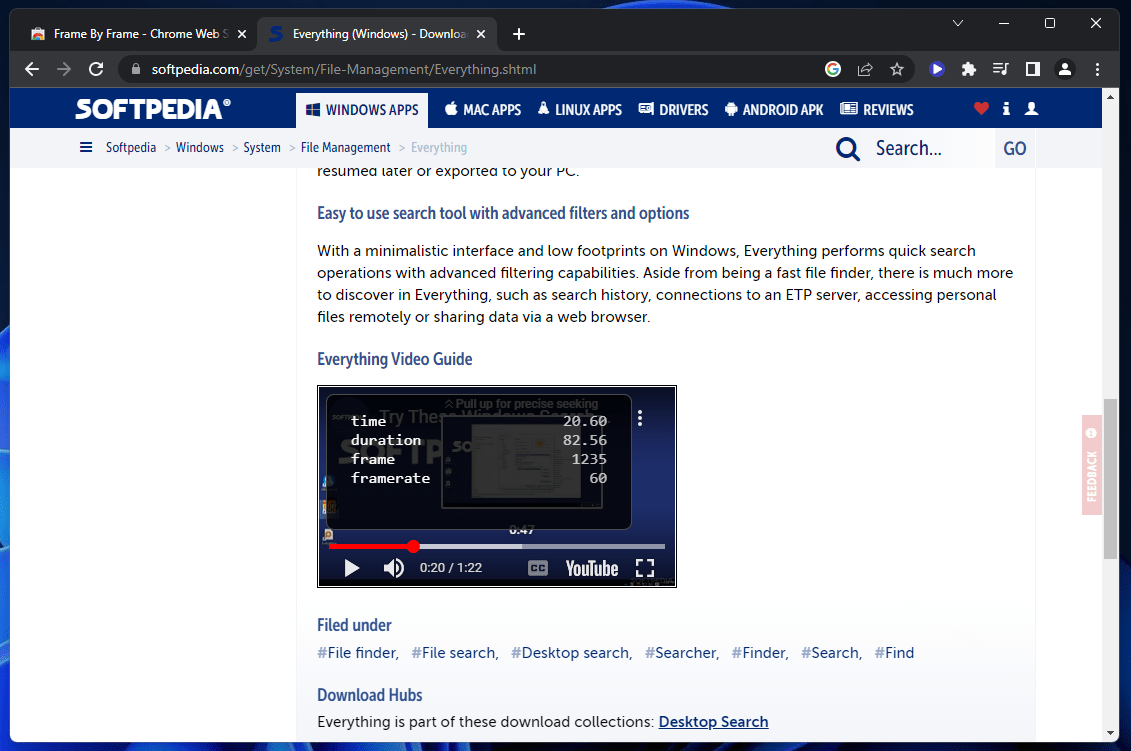This screenshot has width=1131, height=751.
Task: Click the GO search button
Action: point(1015,149)
